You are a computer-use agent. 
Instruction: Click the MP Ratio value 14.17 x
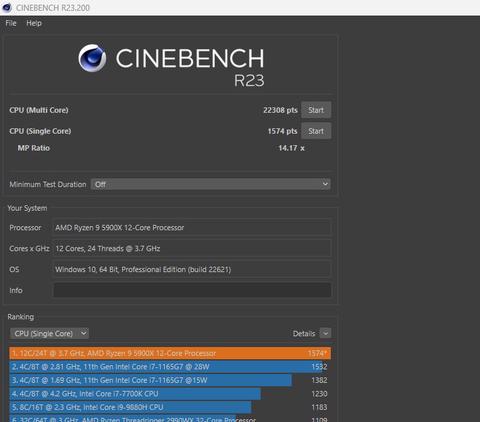tap(291, 148)
